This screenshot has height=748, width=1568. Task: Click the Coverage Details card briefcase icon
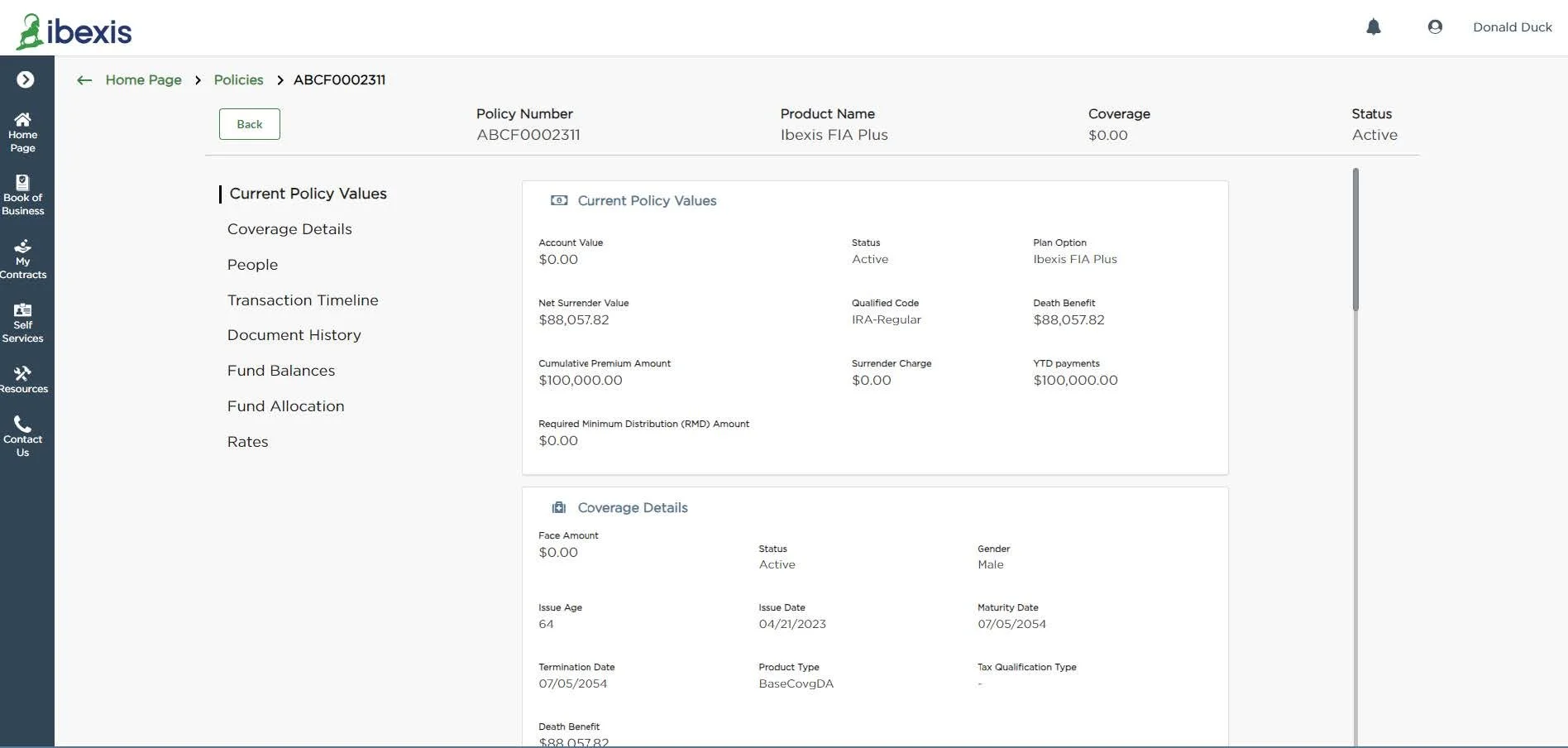[x=559, y=507]
